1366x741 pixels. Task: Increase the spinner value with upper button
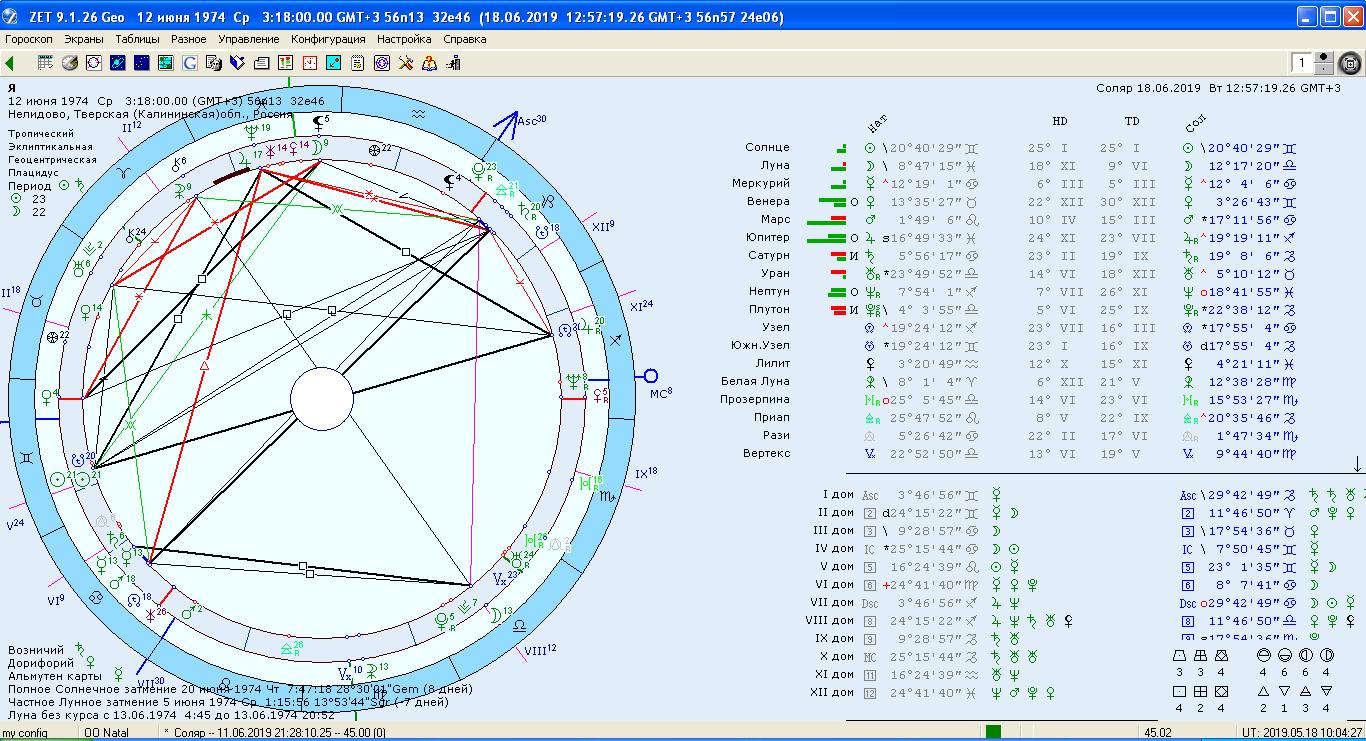[x=1324, y=58]
